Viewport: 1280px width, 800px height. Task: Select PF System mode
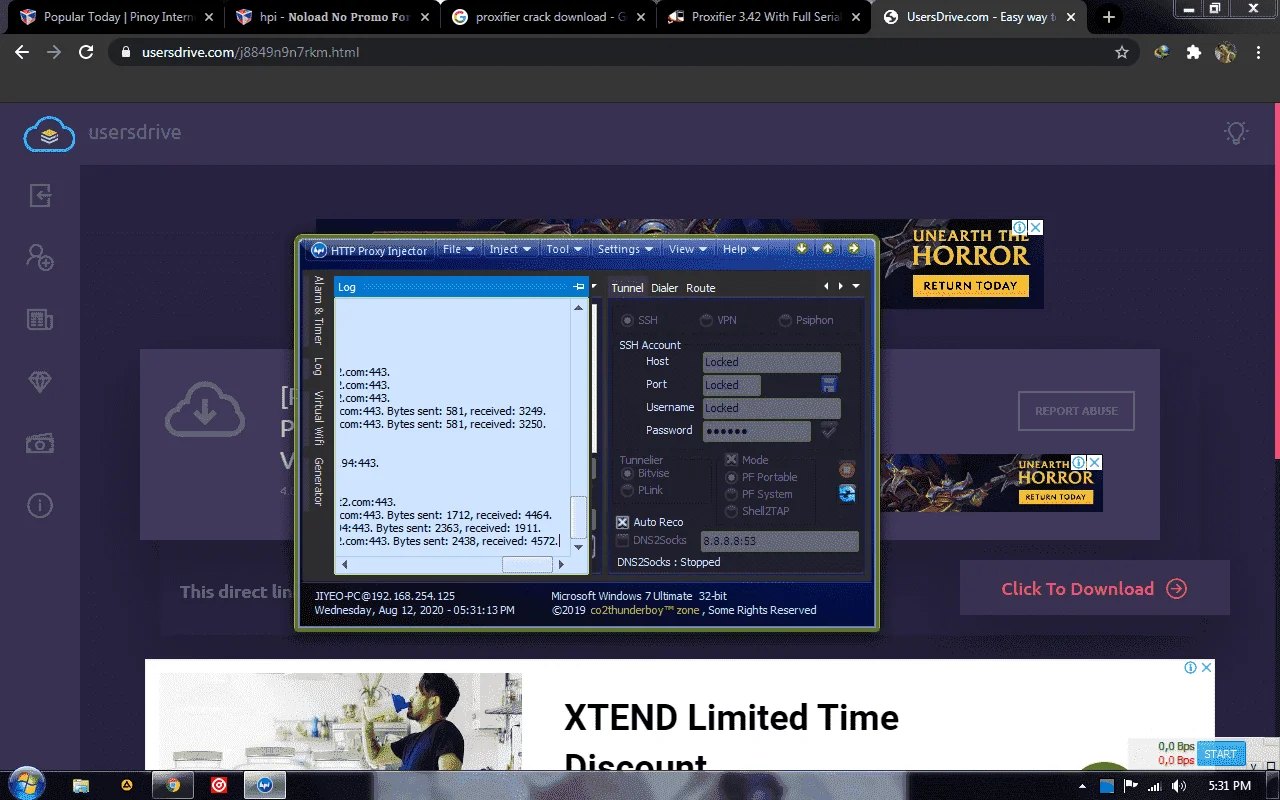[x=732, y=494]
